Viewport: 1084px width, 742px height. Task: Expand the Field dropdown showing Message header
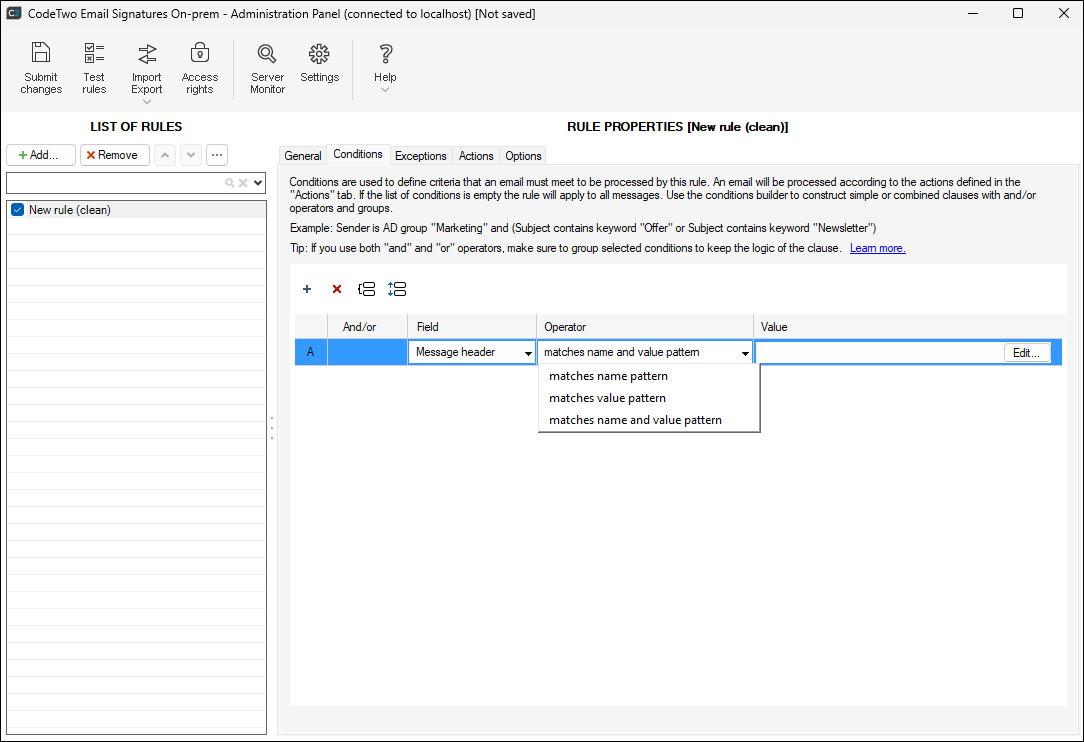tap(528, 353)
